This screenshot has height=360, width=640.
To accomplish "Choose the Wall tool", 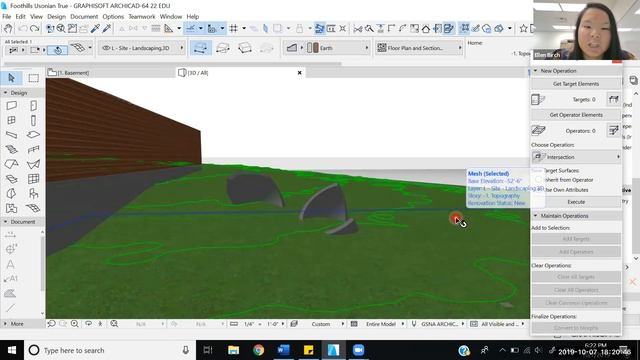I will click(x=11, y=106).
